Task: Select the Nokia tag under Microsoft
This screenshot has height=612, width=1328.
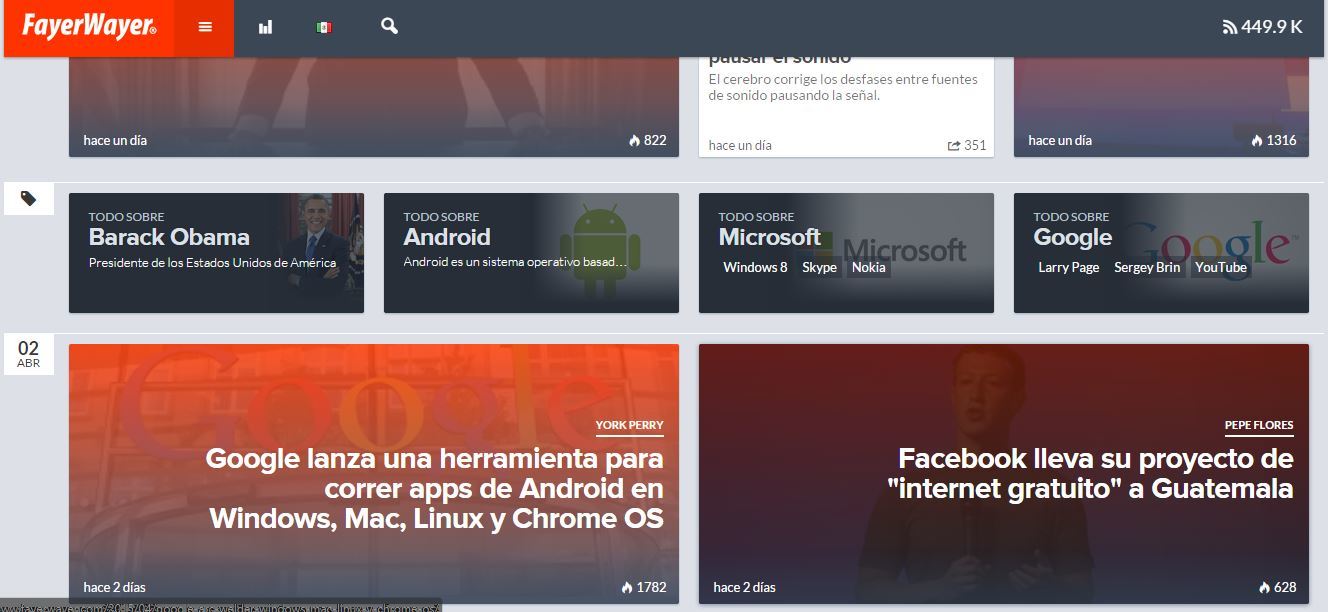Action: (868, 267)
